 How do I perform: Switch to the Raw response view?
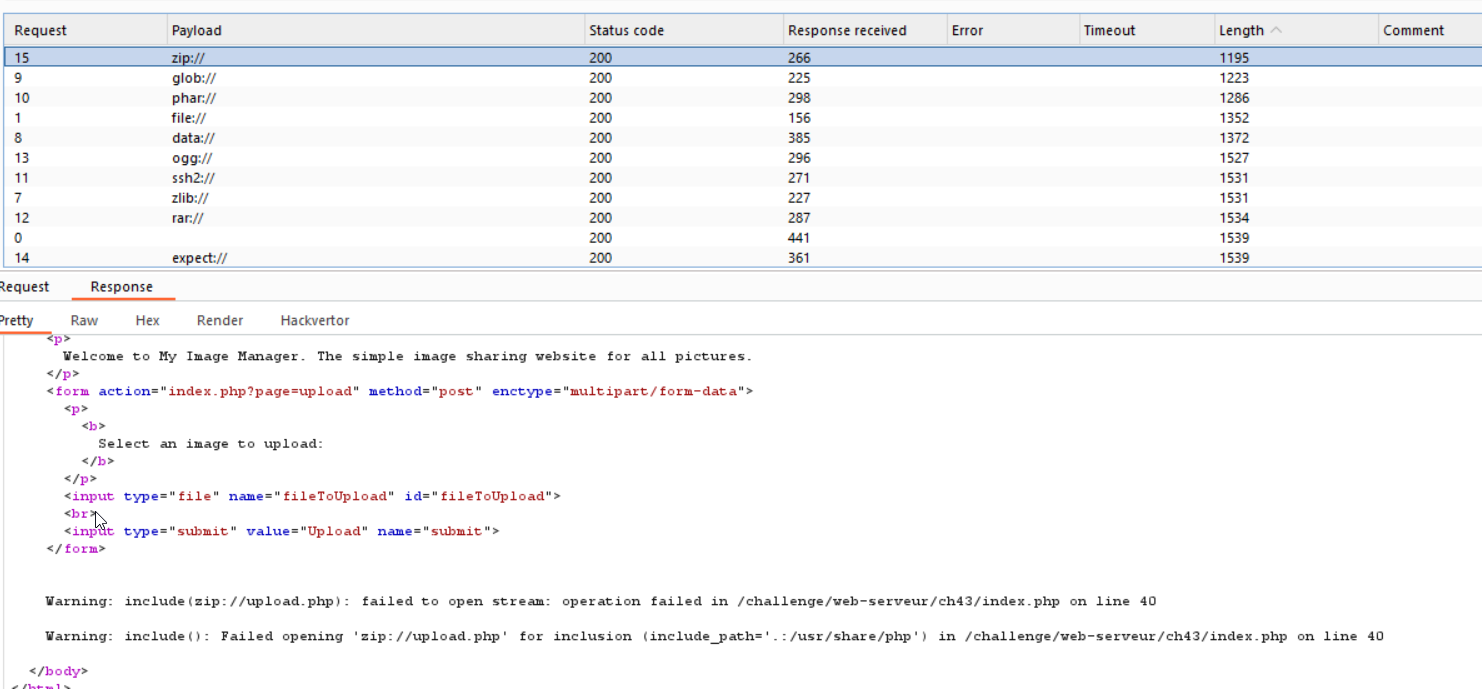[x=84, y=320]
